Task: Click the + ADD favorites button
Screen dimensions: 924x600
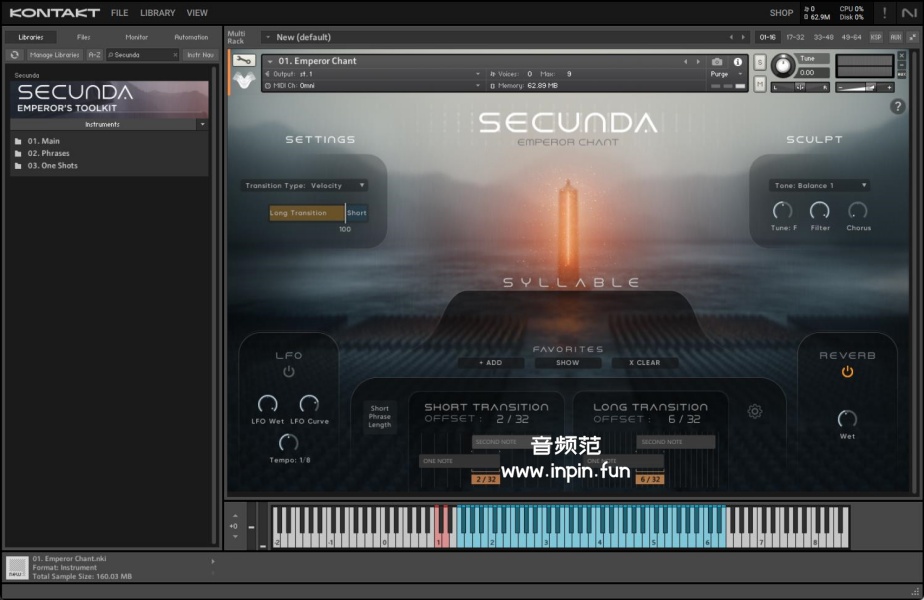Action: tap(490, 363)
